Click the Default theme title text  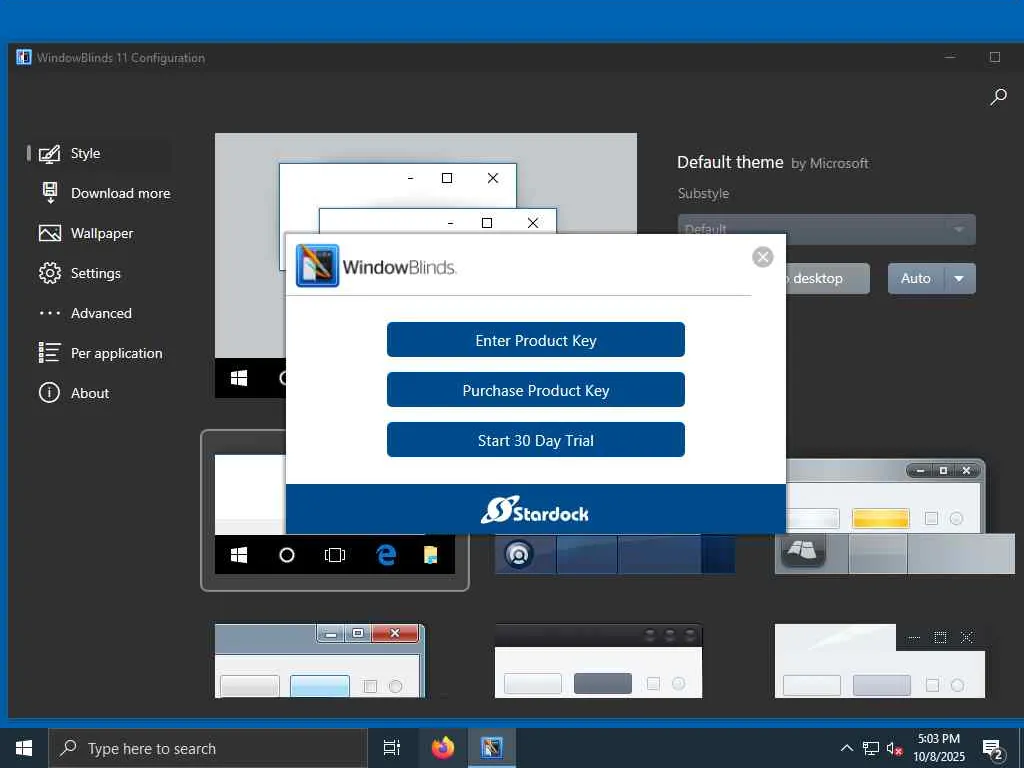(730, 162)
